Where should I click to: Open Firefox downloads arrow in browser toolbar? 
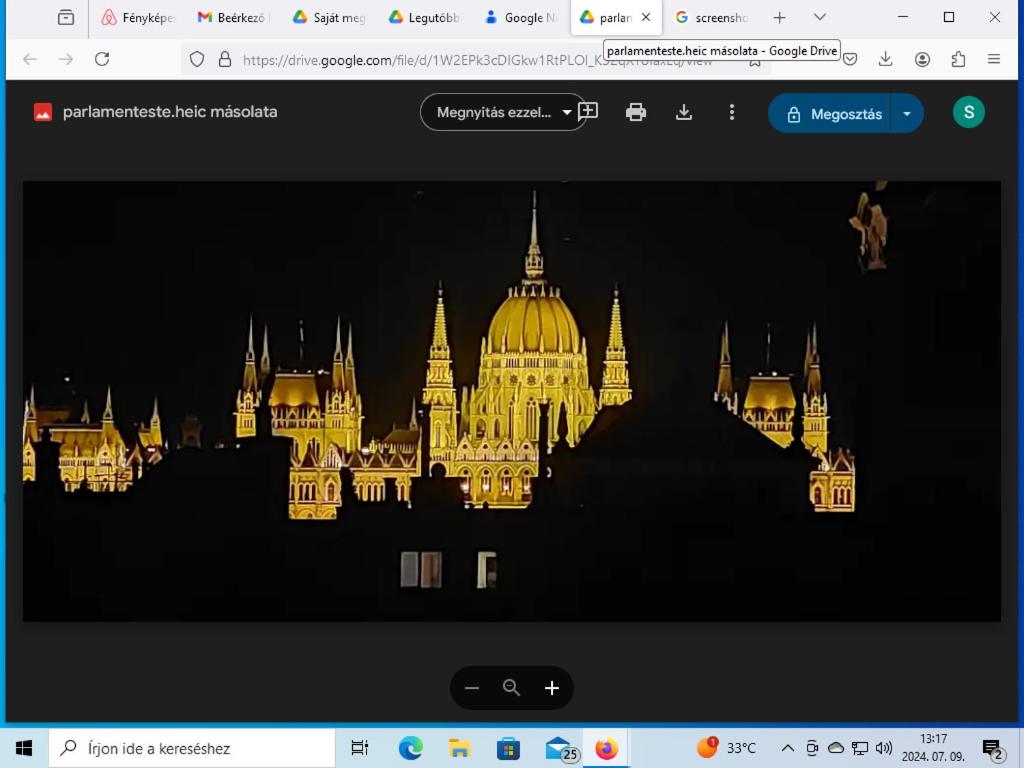[x=886, y=59]
